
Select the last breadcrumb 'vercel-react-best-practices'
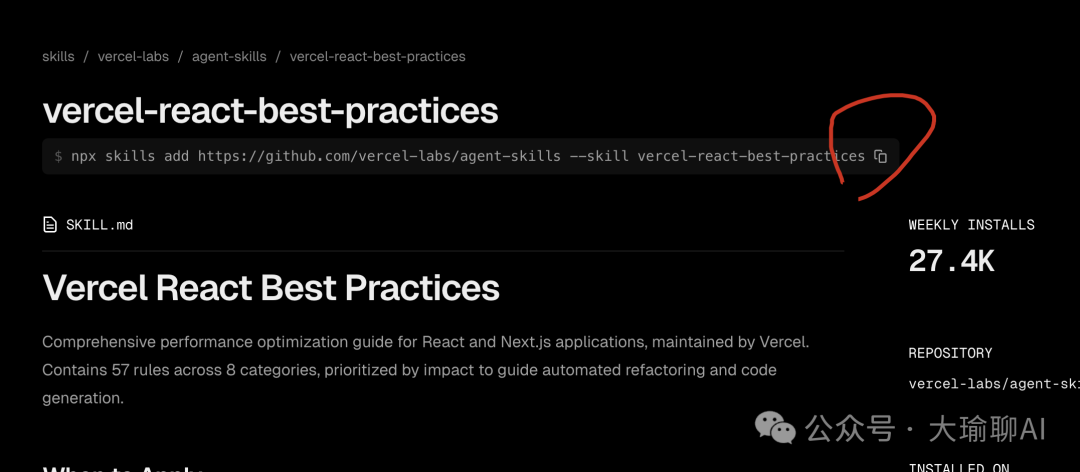[377, 56]
